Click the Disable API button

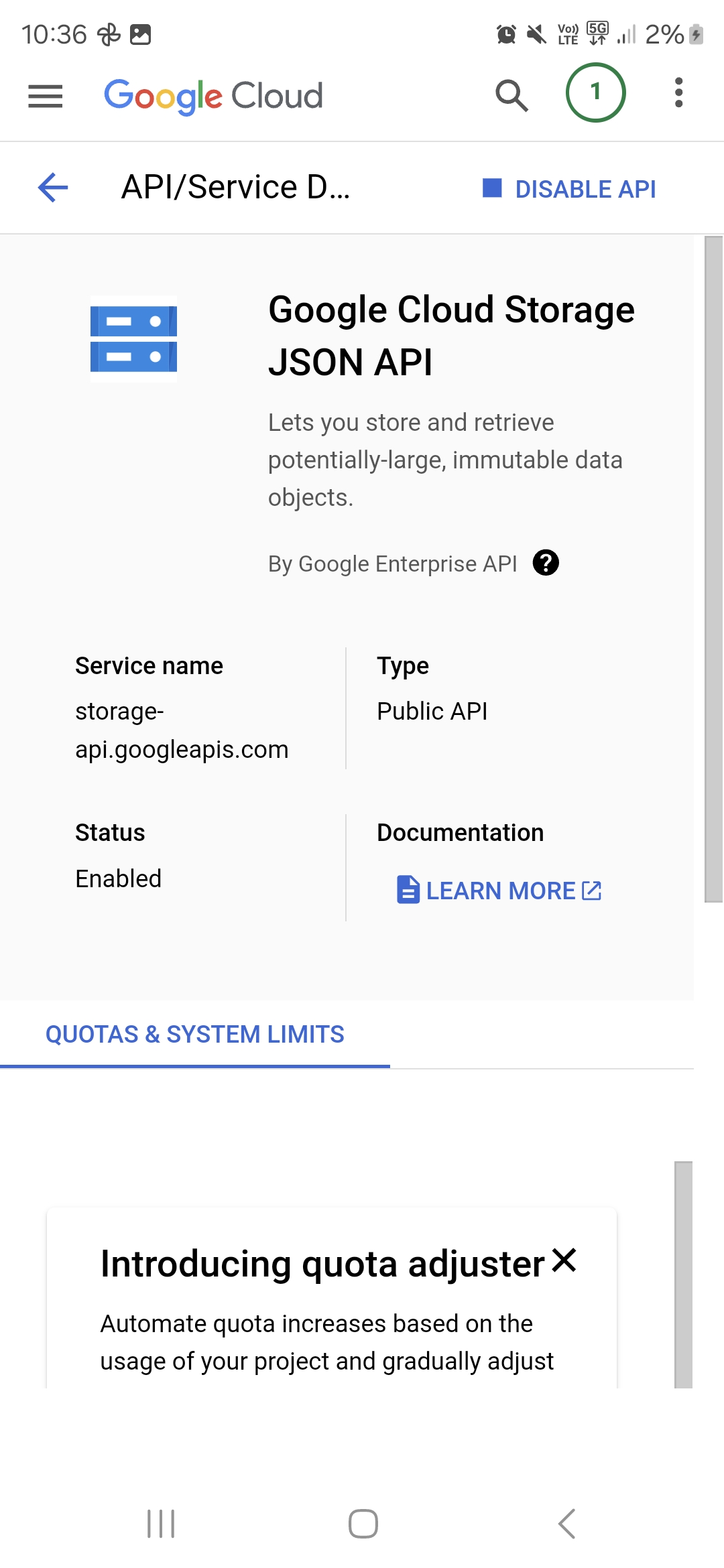click(570, 189)
